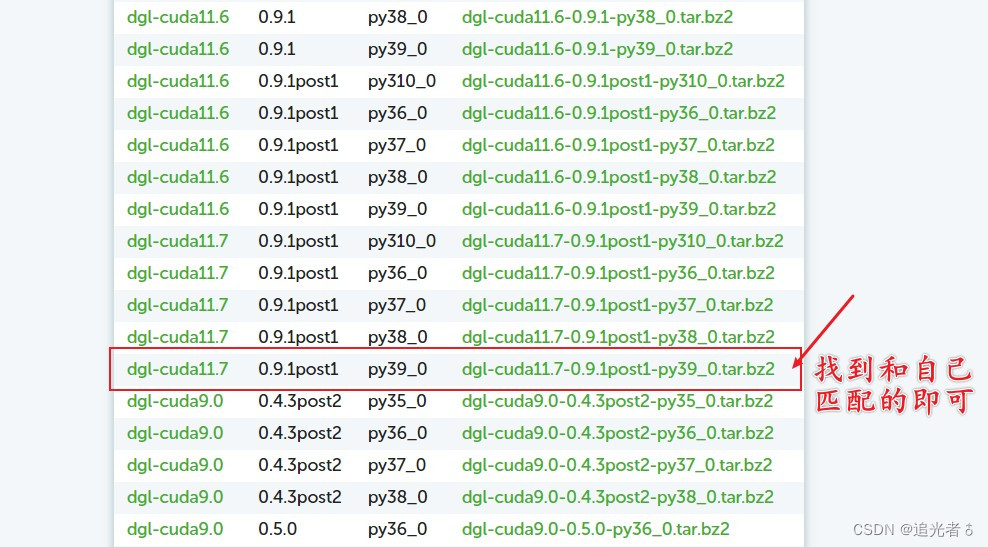Select 0.9.1post1 version in highlighted cuda11.7 py39_0 row

point(299,369)
